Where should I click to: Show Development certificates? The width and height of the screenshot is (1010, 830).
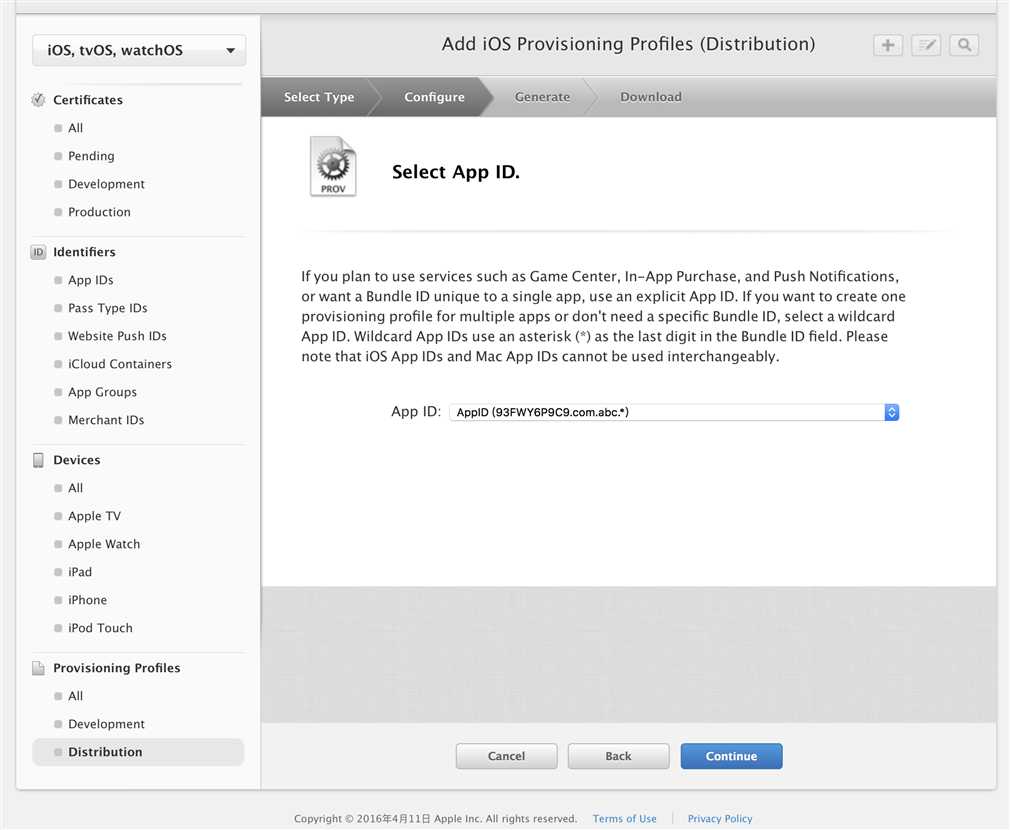click(x=106, y=184)
